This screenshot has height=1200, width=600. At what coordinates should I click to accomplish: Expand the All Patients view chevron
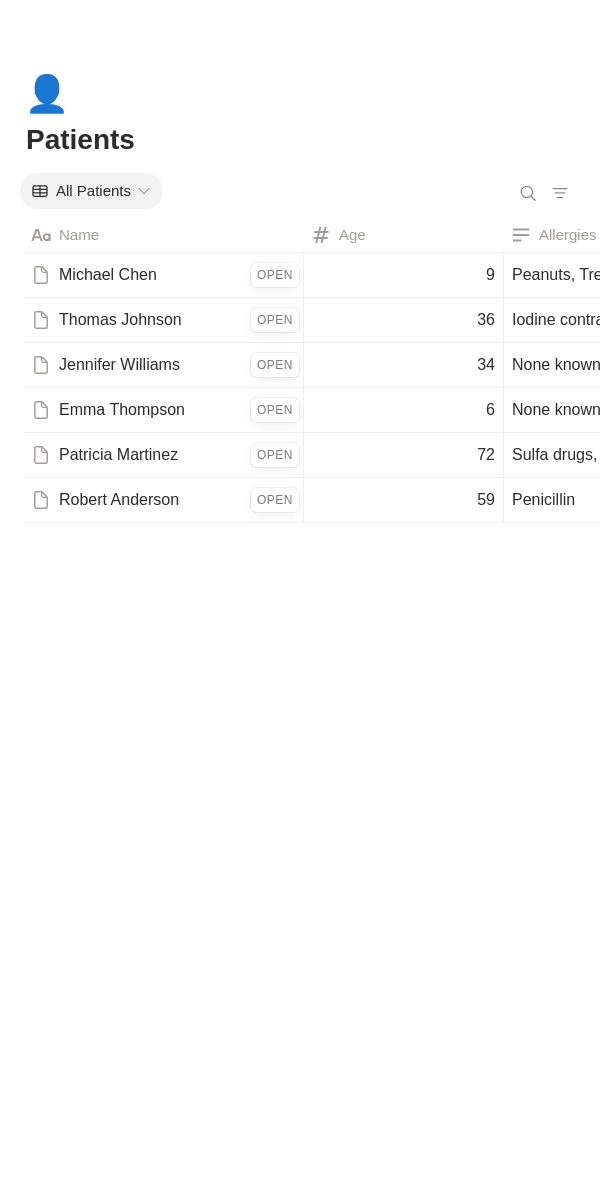[x=144, y=191]
